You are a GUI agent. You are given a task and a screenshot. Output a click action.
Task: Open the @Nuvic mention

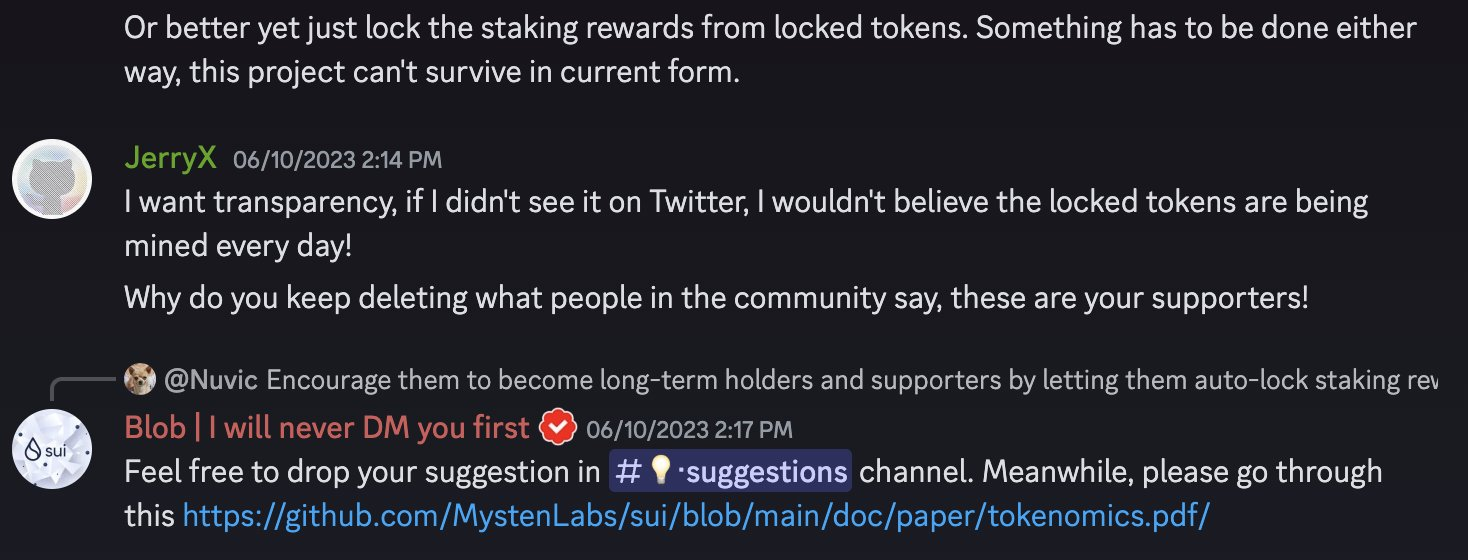click(x=210, y=380)
